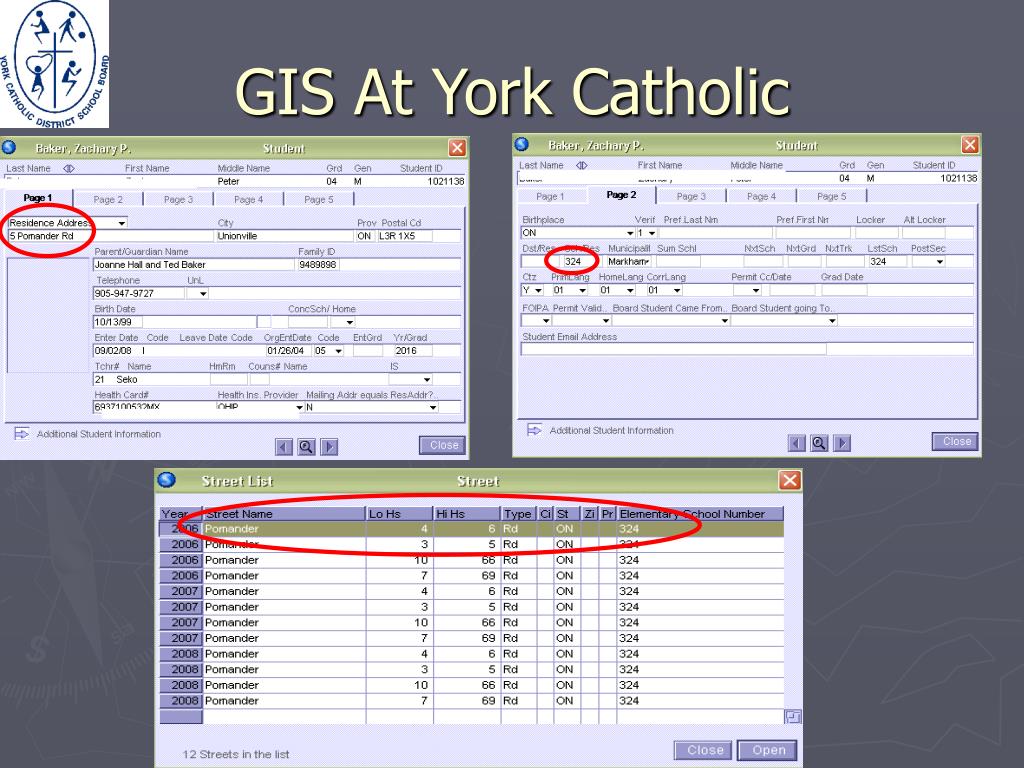This screenshot has width=1024, height=768.
Task: Click Open button in Street List window
Action: (x=768, y=750)
